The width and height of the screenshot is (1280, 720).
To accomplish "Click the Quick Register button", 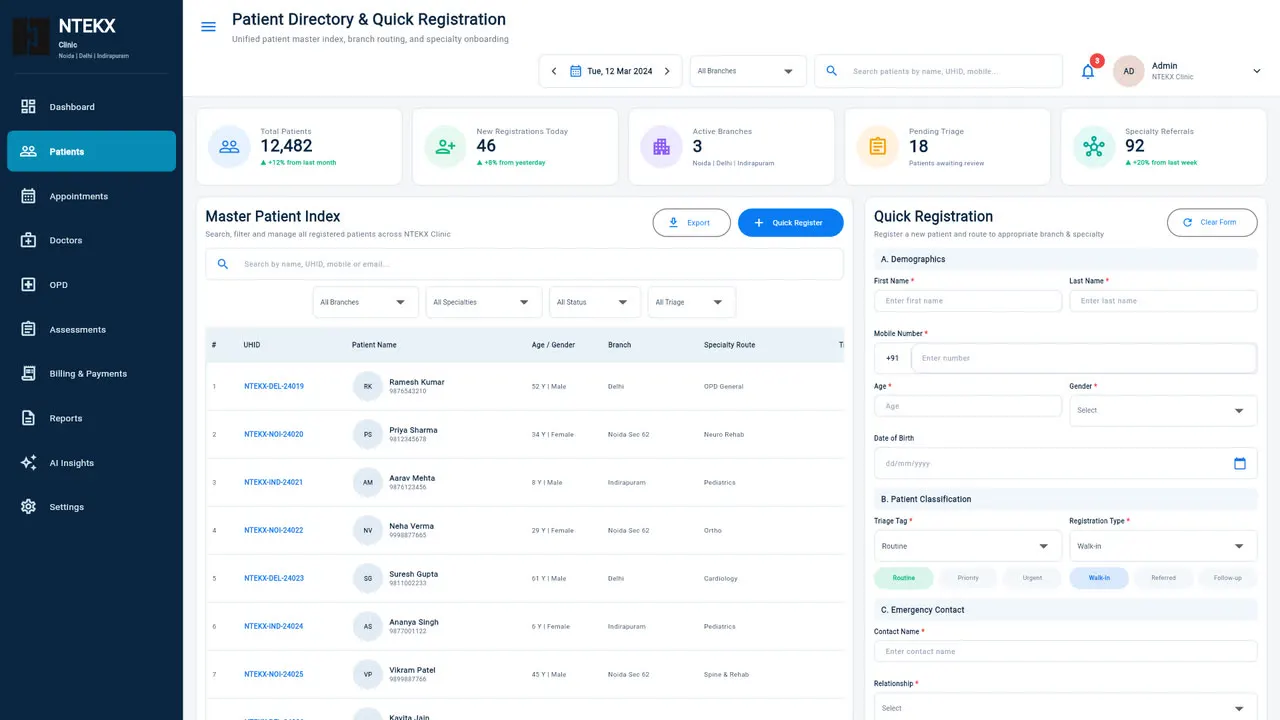I will tap(791, 223).
